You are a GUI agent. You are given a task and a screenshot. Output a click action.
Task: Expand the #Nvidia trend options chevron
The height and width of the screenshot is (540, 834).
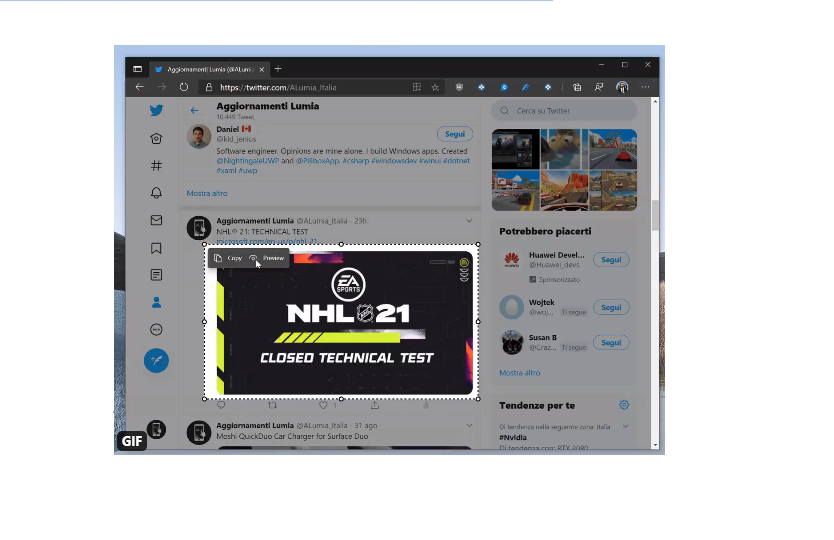[626, 426]
